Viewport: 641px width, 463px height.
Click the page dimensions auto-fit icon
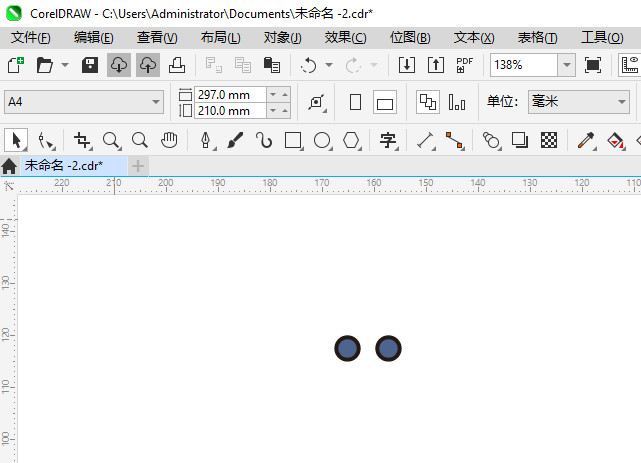click(317, 102)
